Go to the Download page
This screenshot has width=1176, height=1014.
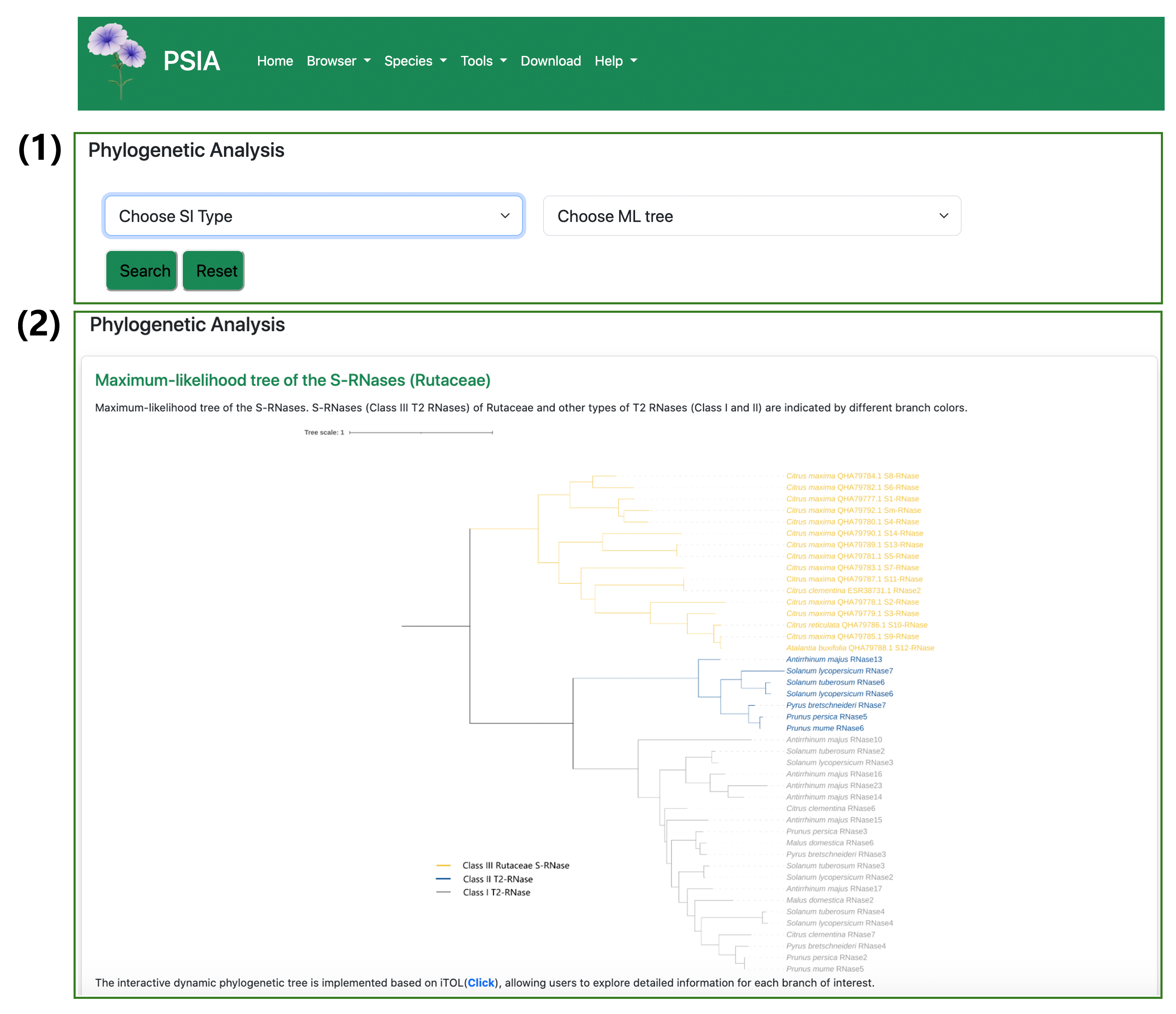(551, 61)
